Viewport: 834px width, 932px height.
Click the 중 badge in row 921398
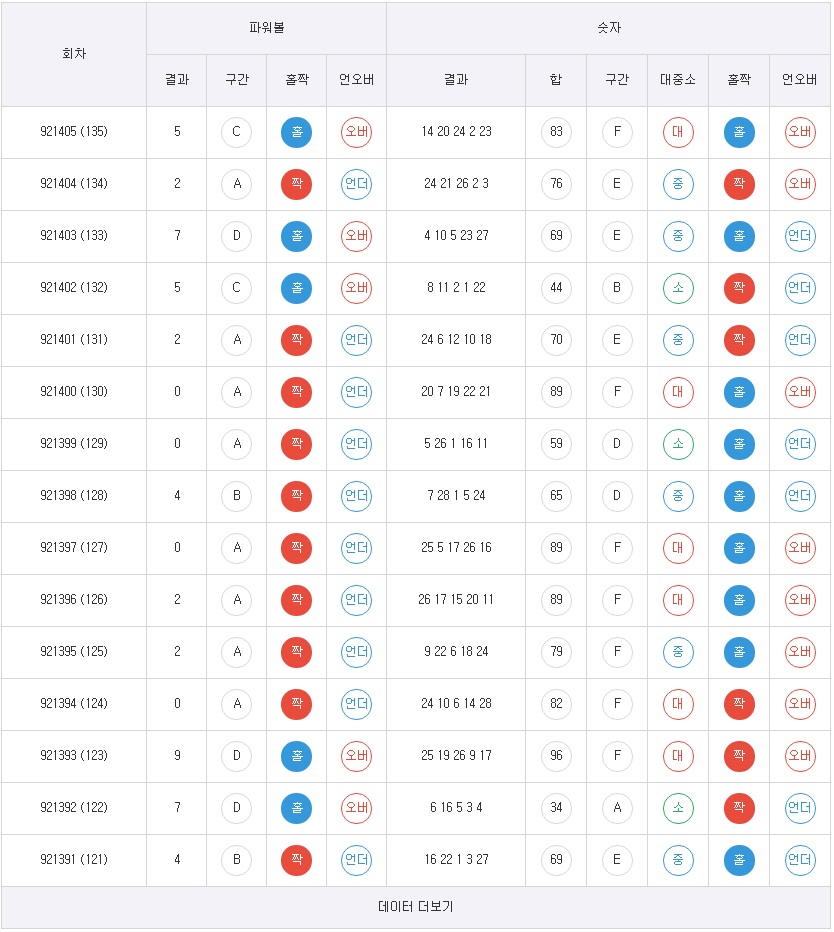[678, 496]
